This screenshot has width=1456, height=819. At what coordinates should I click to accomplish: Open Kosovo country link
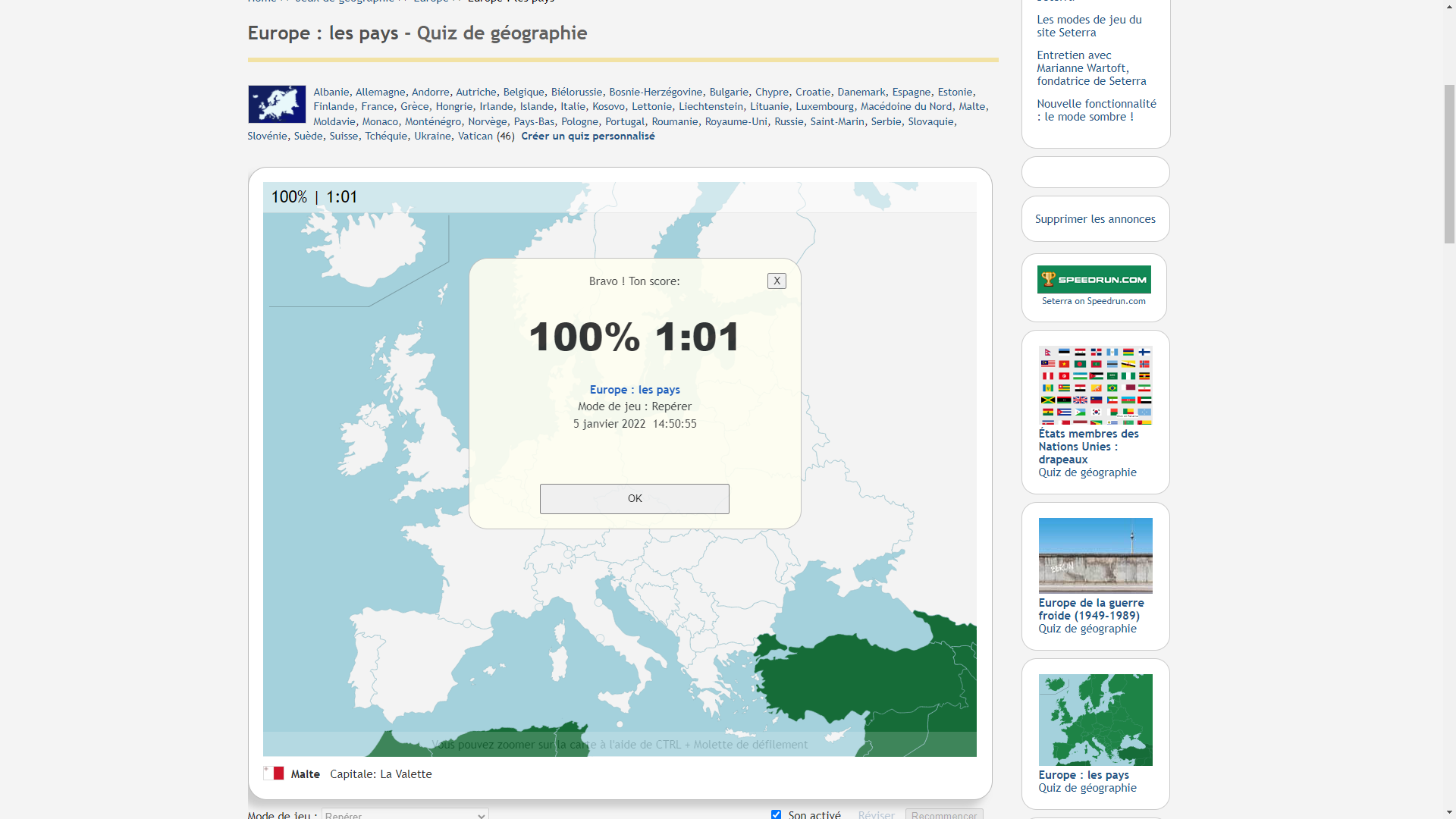click(x=608, y=106)
